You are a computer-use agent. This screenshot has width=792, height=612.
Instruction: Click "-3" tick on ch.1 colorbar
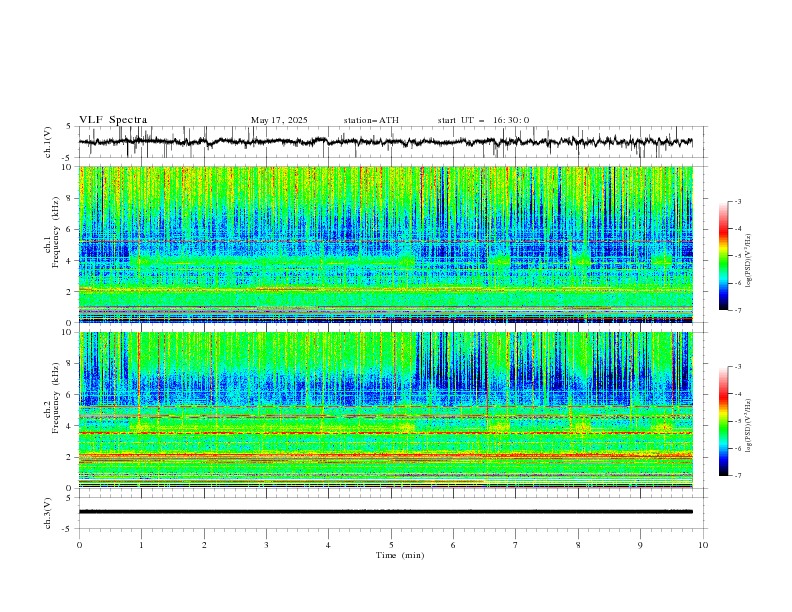pos(738,202)
